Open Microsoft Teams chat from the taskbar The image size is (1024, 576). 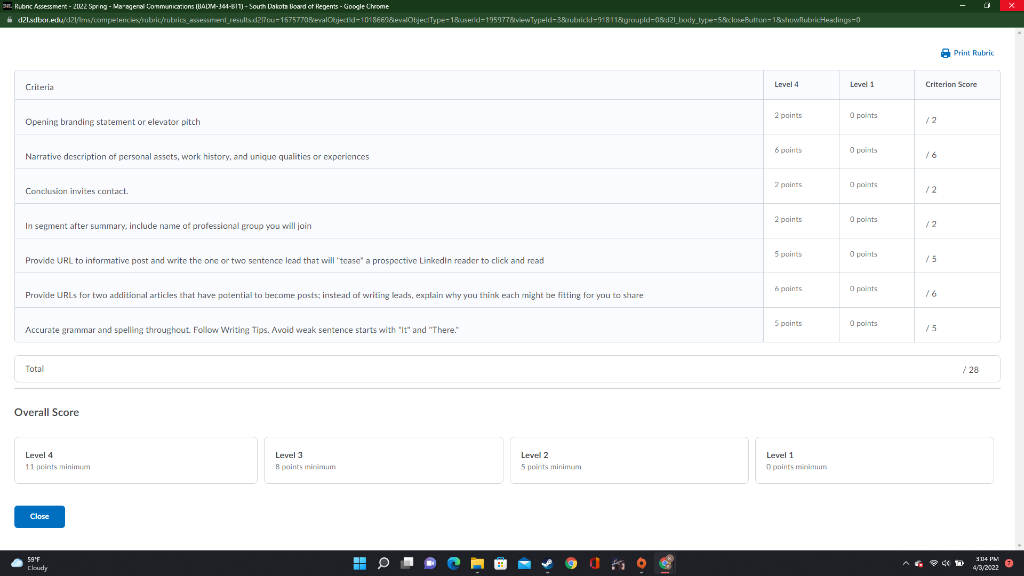[429, 563]
